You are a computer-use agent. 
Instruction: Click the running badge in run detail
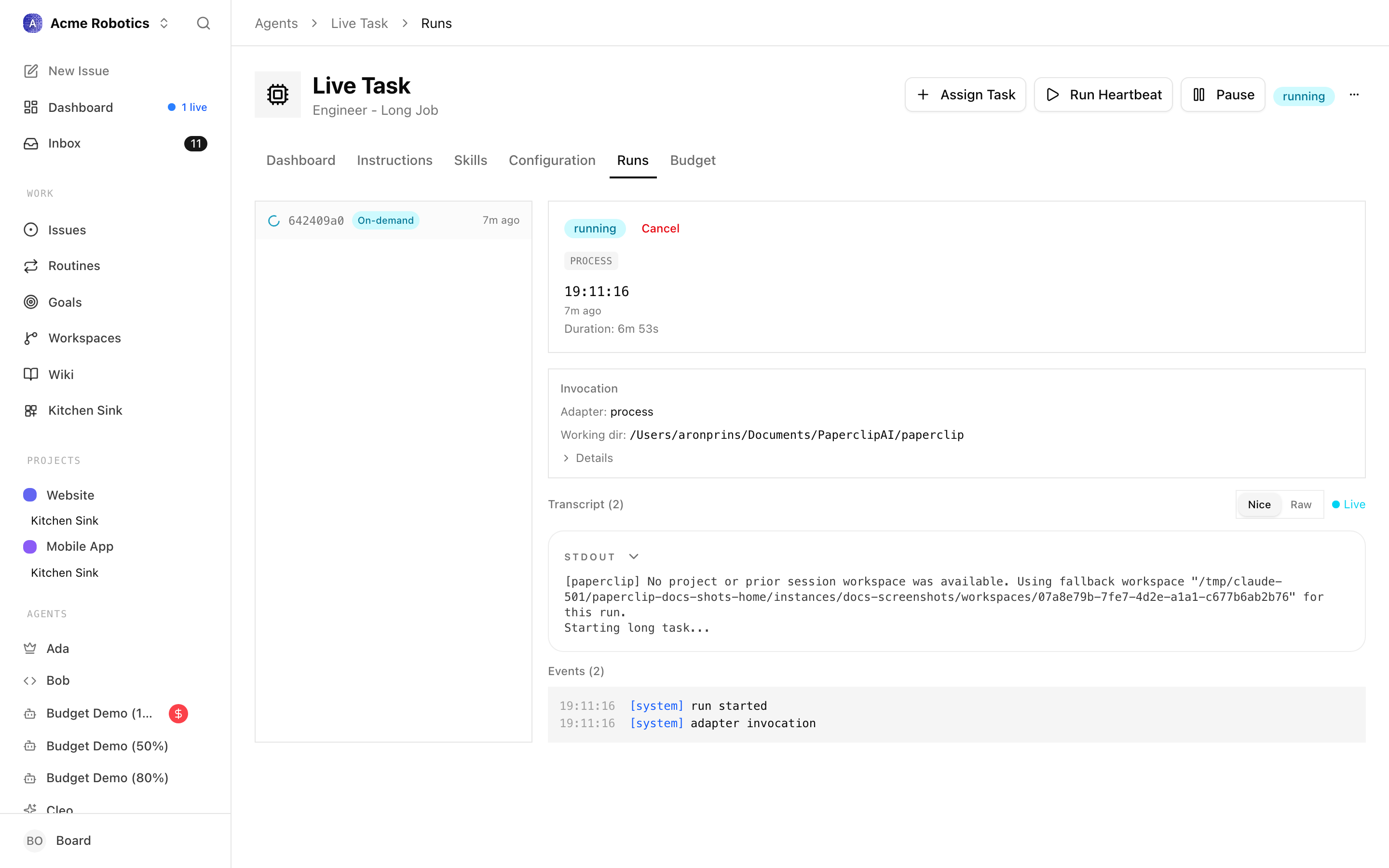click(595, 229)
